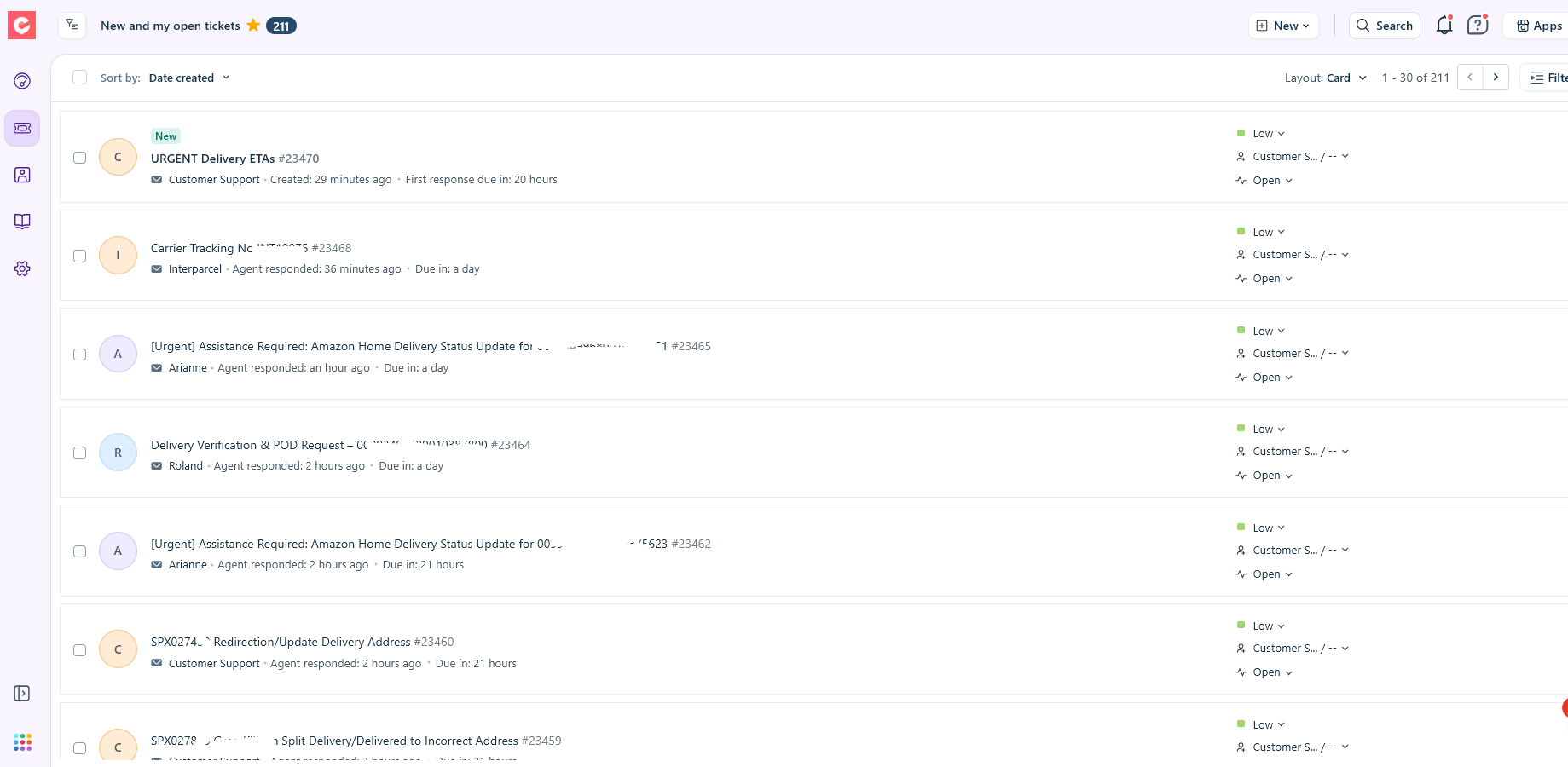This screenshot has height=767, width=1568.
Task: Select checkbox for Carrier Tracking ticket #23468
Action: pos(80,256)
